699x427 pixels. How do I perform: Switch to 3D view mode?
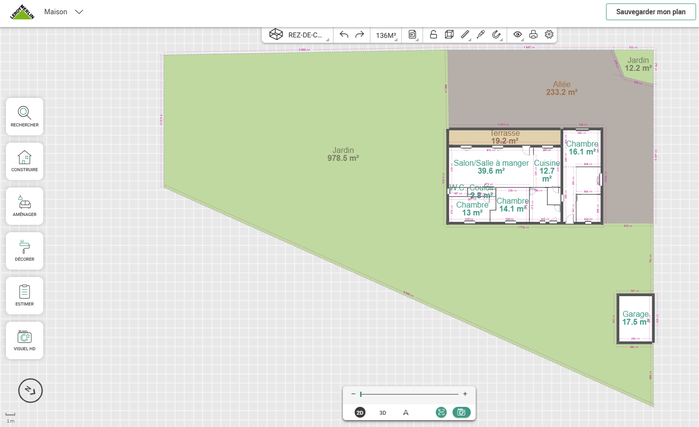382,412
